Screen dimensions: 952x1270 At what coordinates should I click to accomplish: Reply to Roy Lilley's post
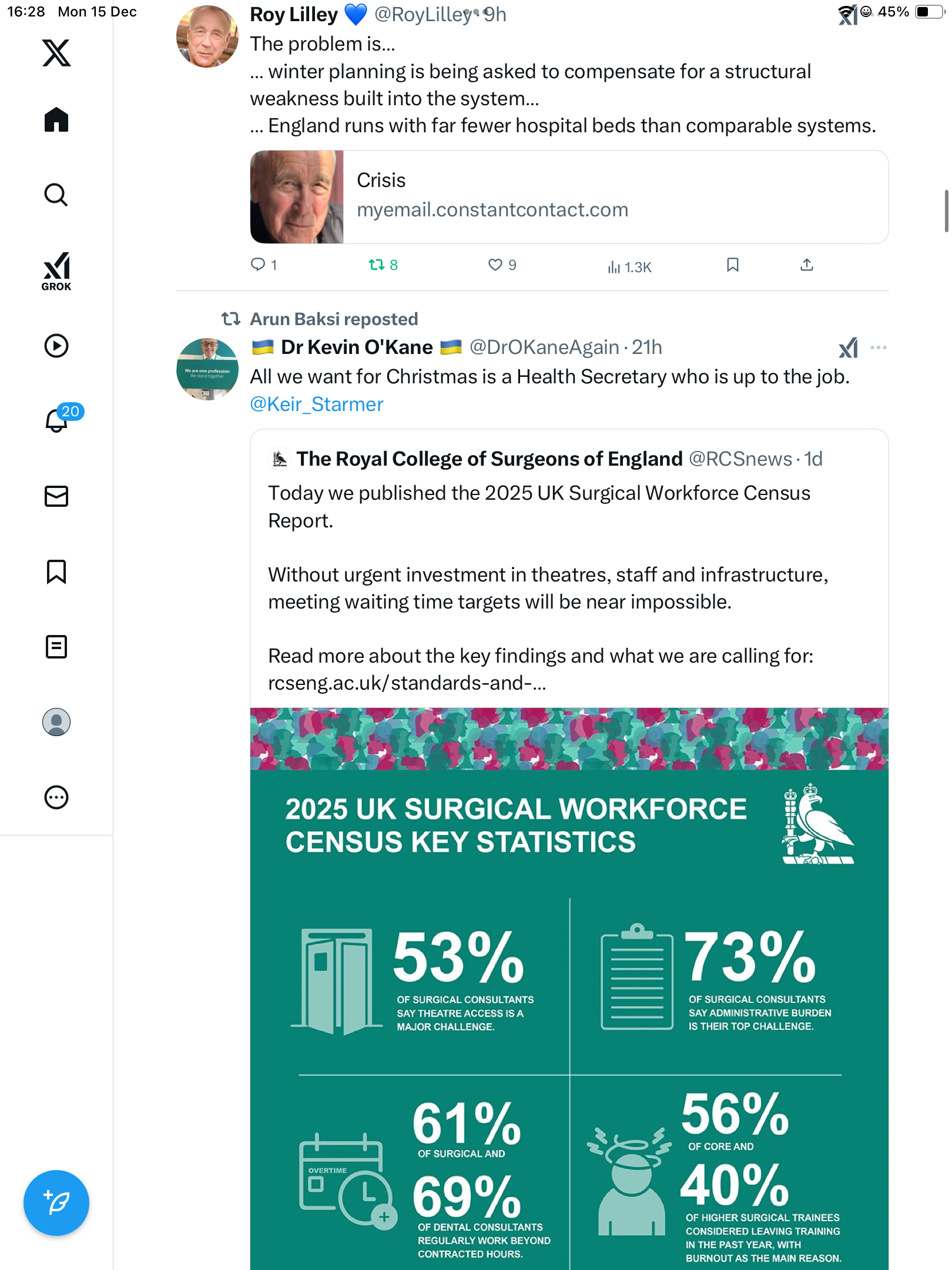[x=258, y=265]
